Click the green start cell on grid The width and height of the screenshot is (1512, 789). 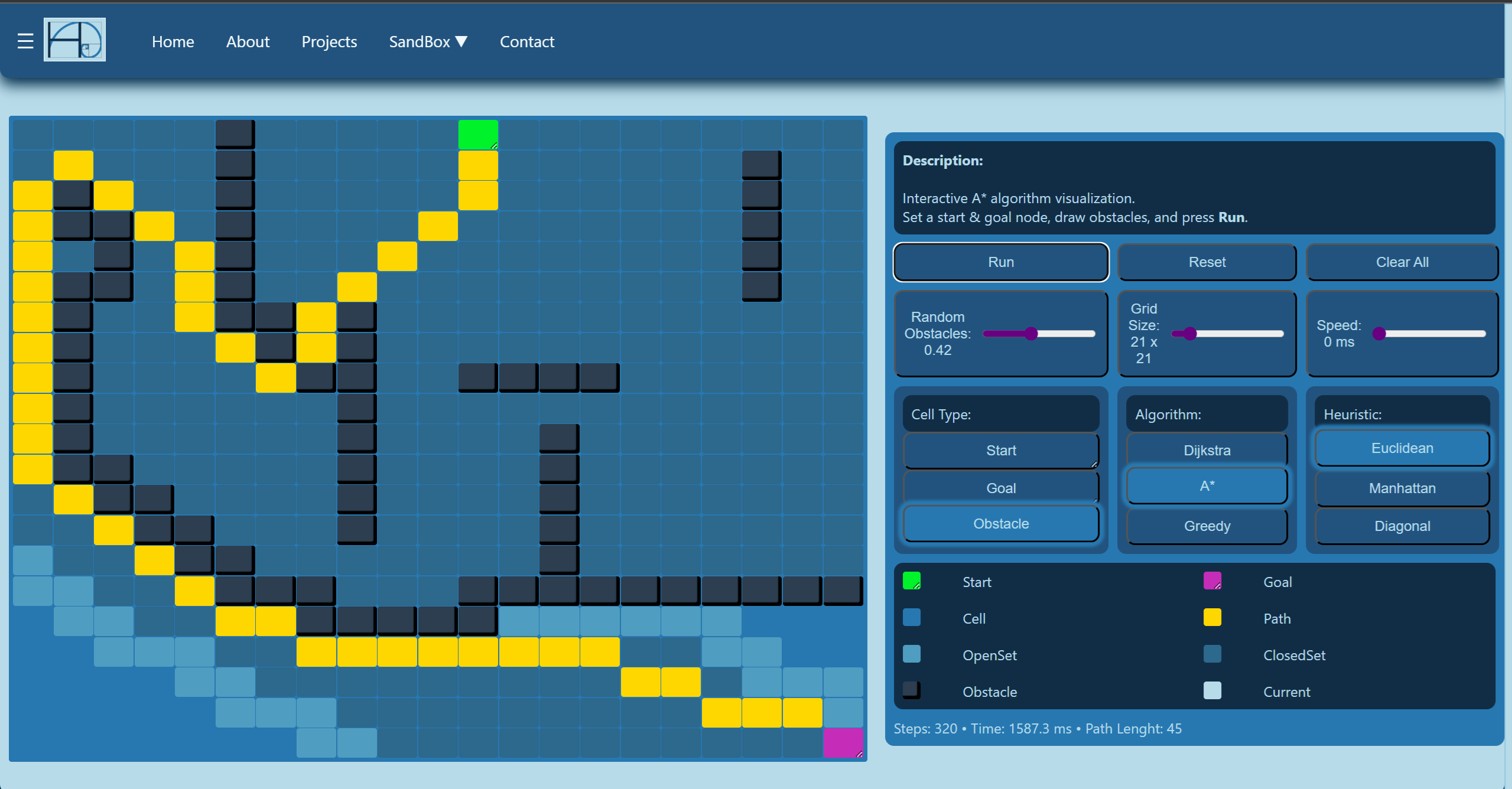(x=477, y=135)
